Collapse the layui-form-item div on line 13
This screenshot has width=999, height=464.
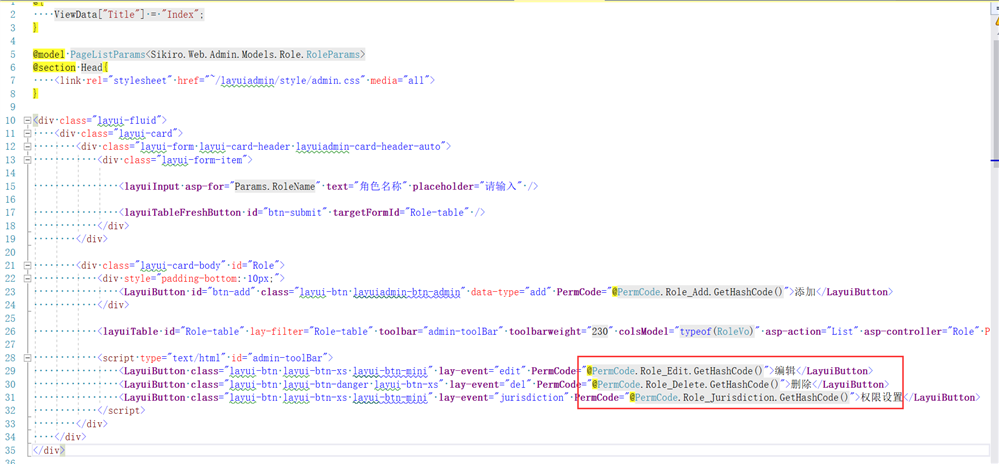(x=27, y=160)
